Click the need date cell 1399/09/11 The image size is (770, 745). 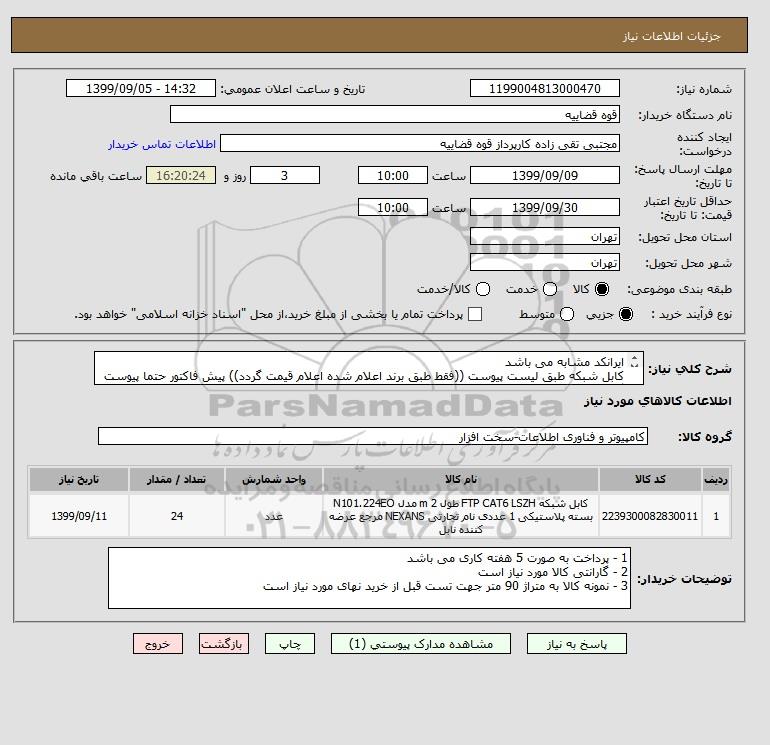tap(79, 516)
